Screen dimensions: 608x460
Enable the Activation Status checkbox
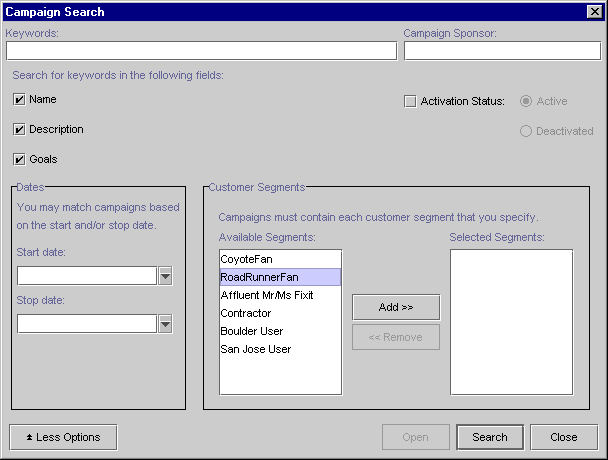coord(410,102)
